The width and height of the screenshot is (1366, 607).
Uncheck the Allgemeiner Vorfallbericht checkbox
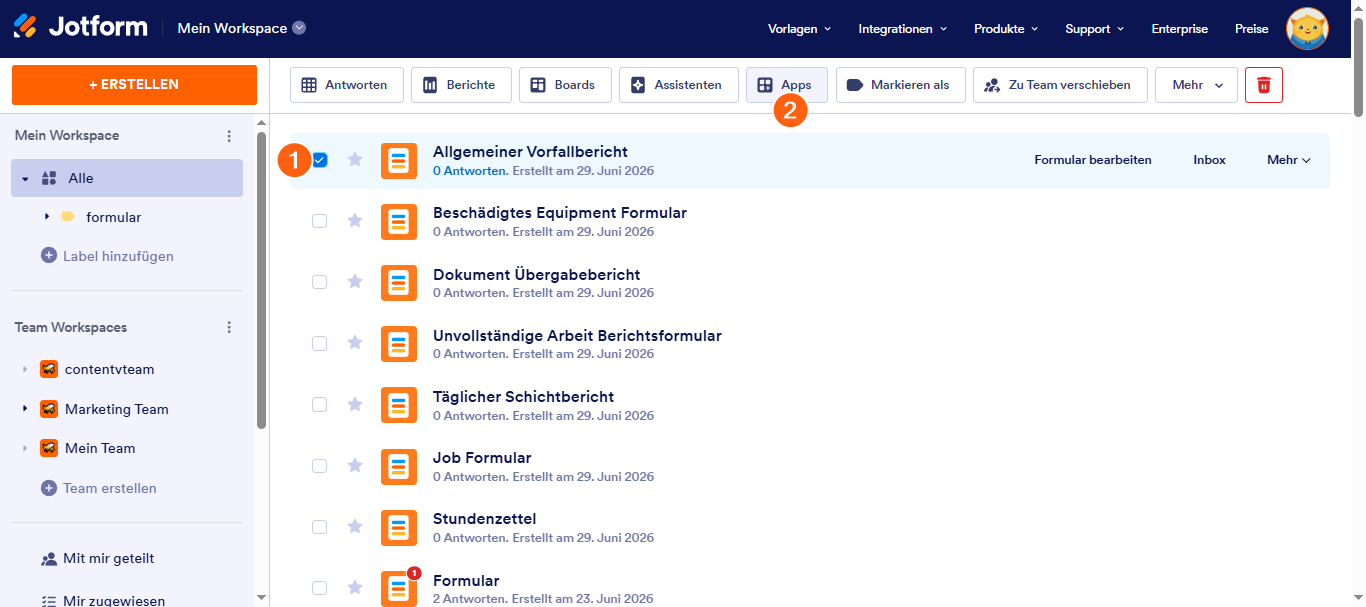pyautogui.click(x=320, y=160)
